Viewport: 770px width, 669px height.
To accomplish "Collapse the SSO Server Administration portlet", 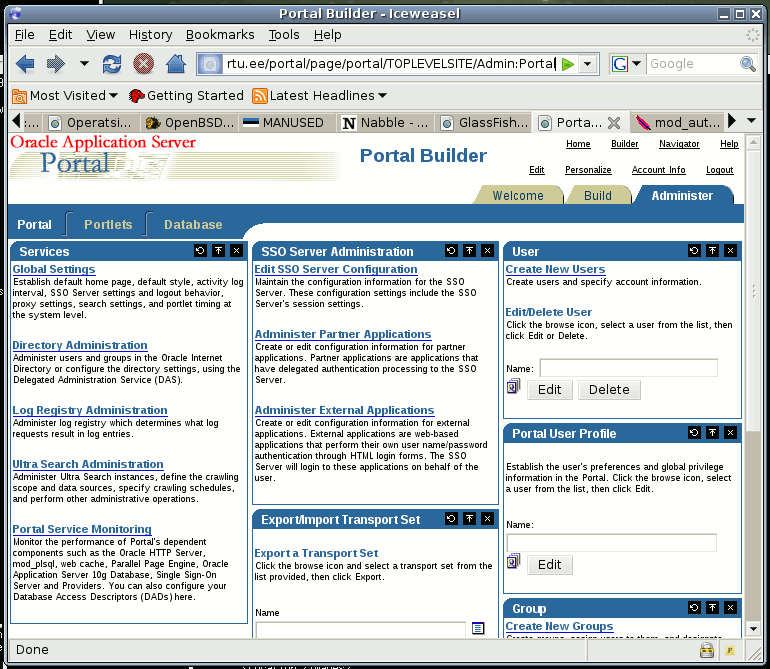I will pos(469,251).
